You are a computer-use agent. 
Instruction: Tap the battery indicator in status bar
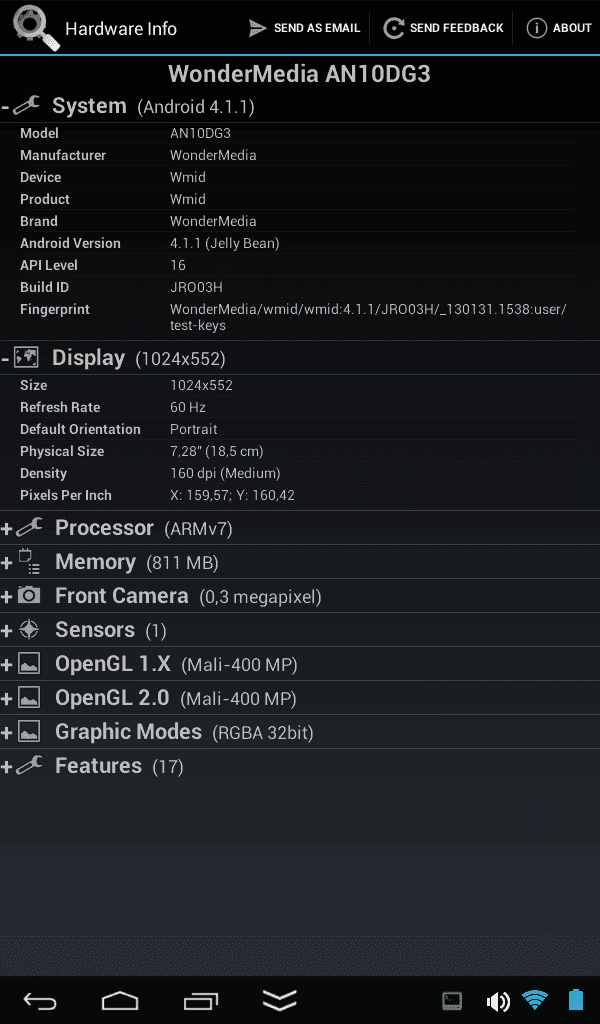click(575, 1000)
